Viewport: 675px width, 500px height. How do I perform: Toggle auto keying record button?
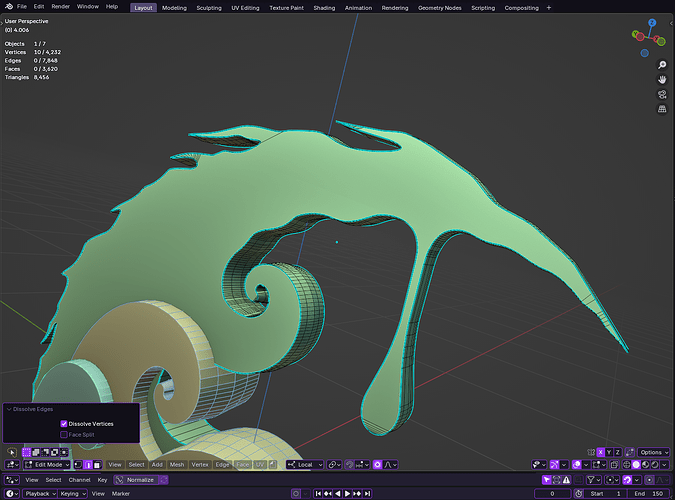[296, 494]
